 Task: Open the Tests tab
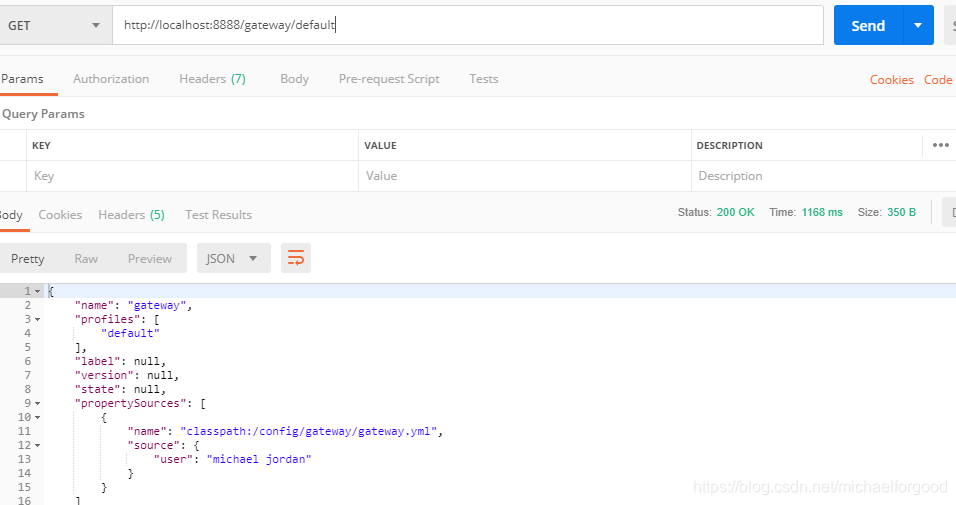(483, 79)
